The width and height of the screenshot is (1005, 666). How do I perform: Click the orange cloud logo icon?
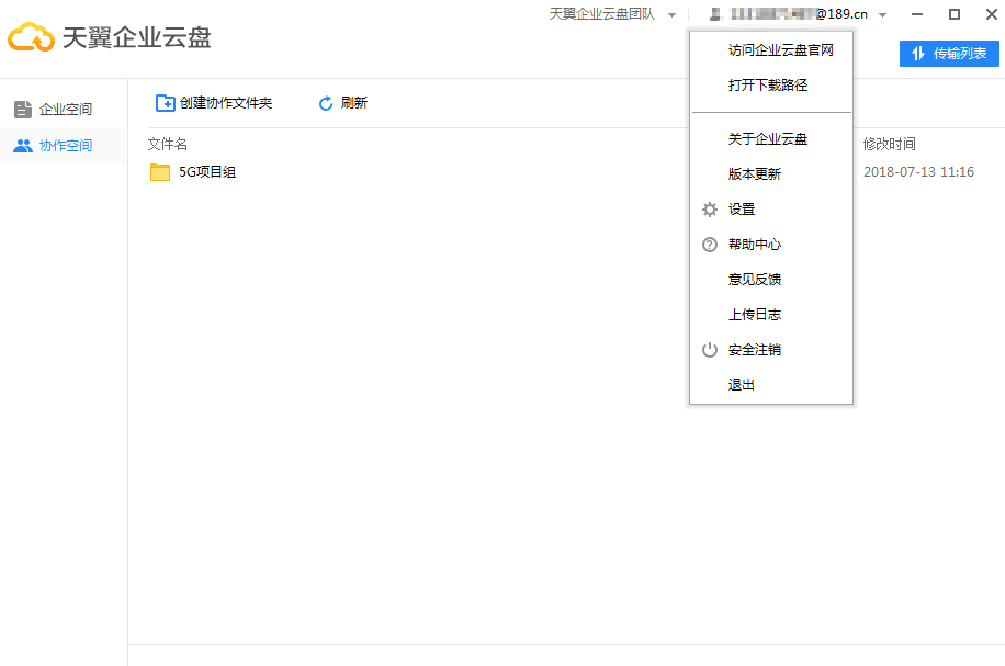31,37
